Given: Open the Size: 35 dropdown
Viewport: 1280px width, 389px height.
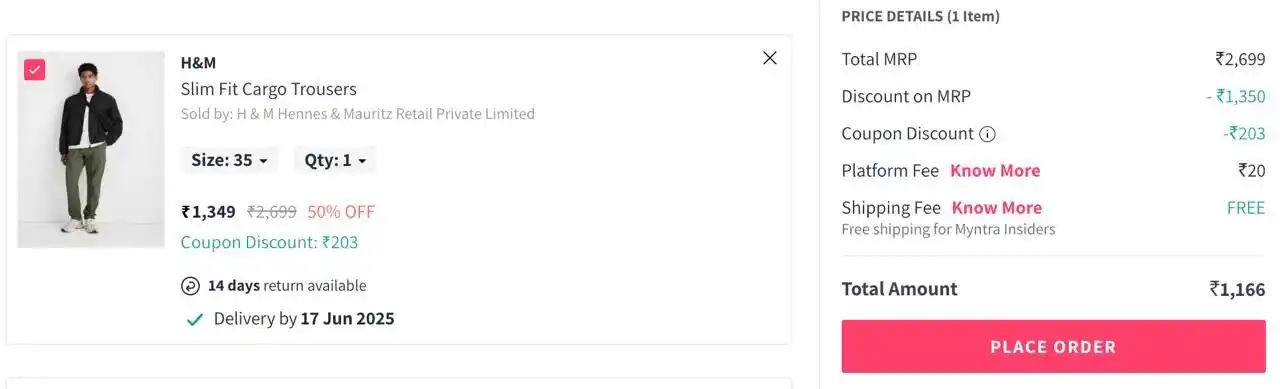Looking at the screenshot, I should [229, 160].
